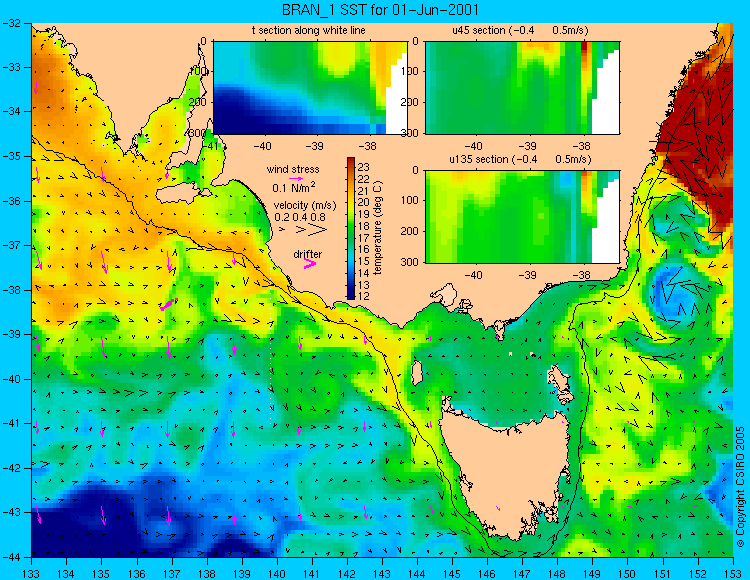Click latitude axis tick label -37
The image size is (750, 580).
click(11, 245)
